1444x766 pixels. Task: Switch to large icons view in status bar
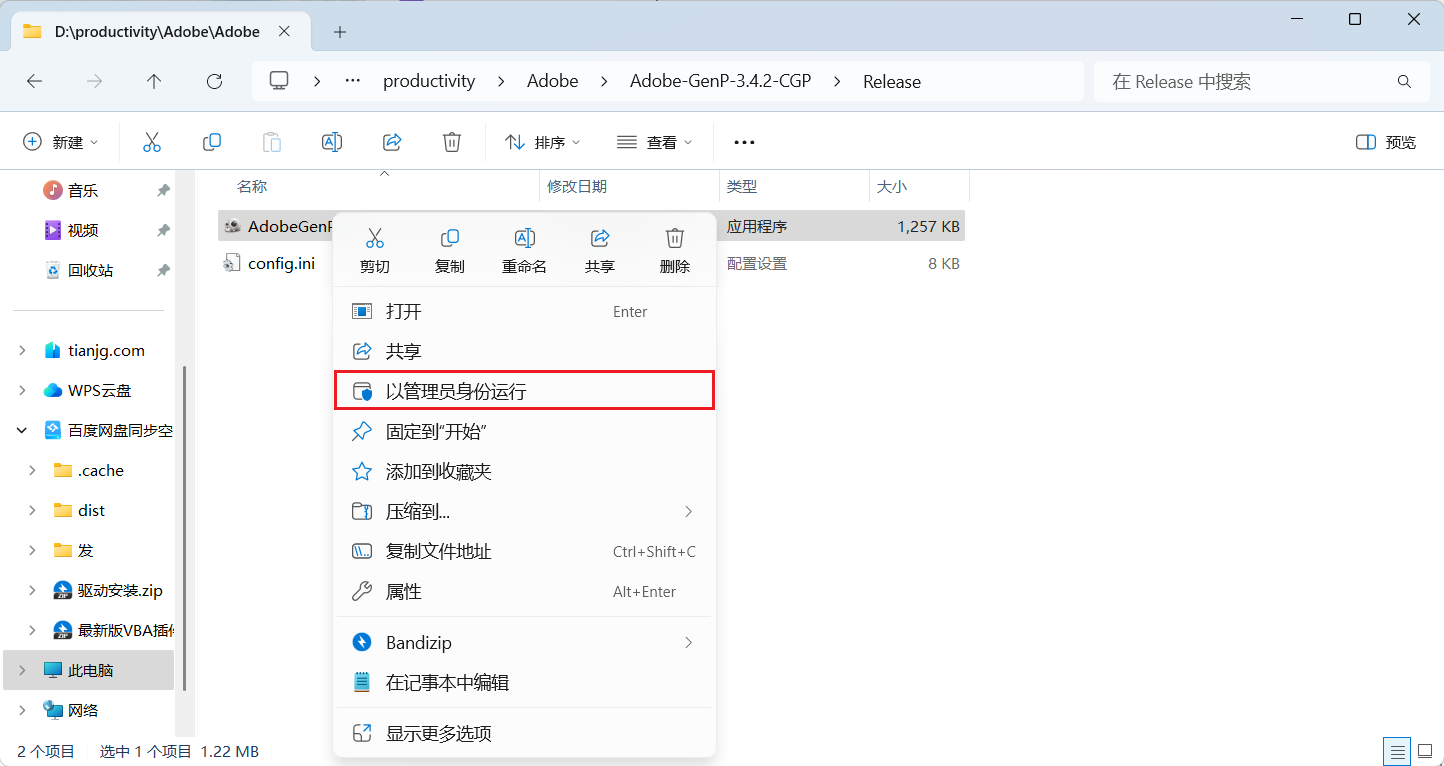(x=1425, y=751)
